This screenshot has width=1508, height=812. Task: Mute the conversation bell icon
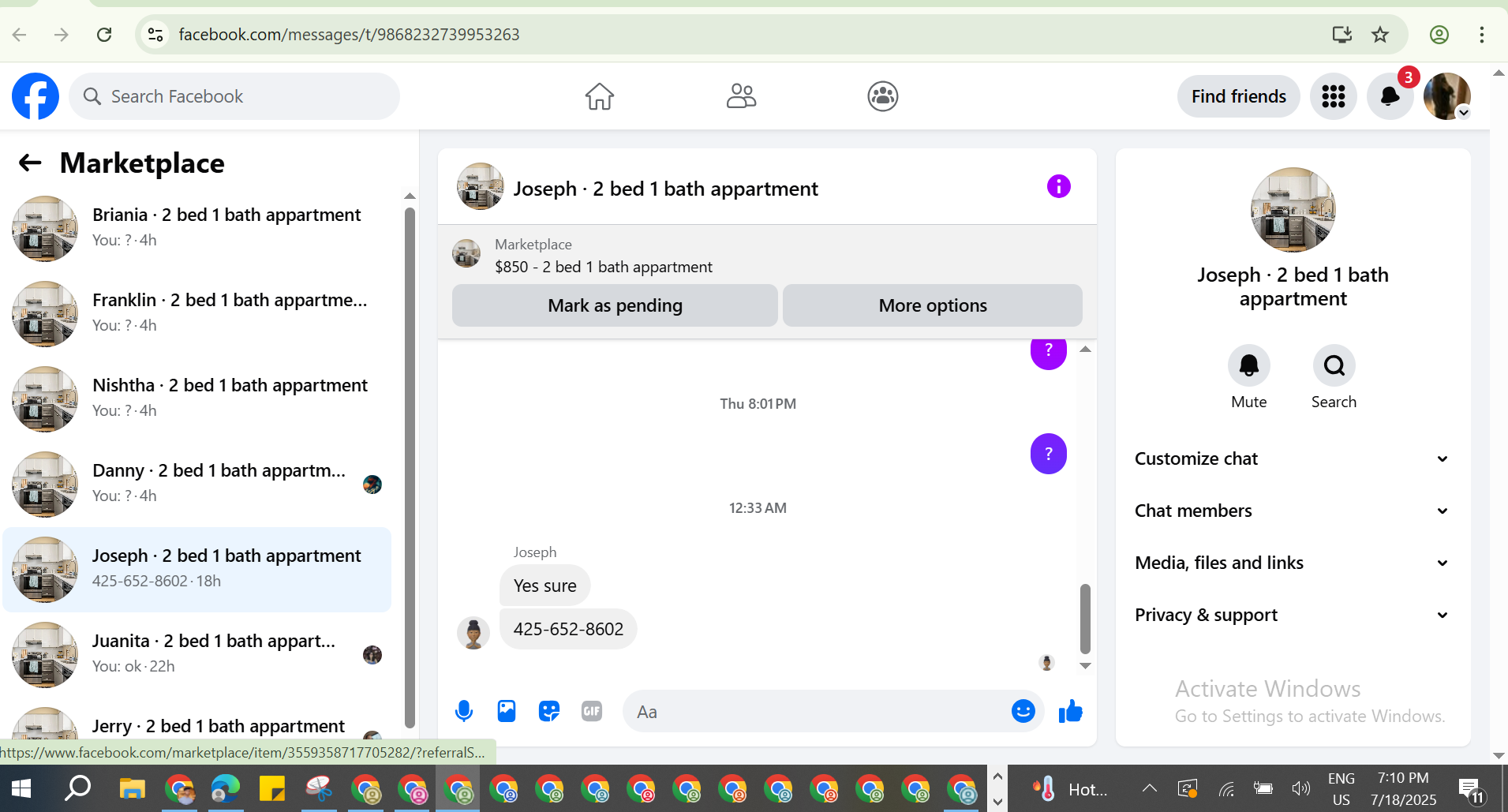tap(1249, 365)
